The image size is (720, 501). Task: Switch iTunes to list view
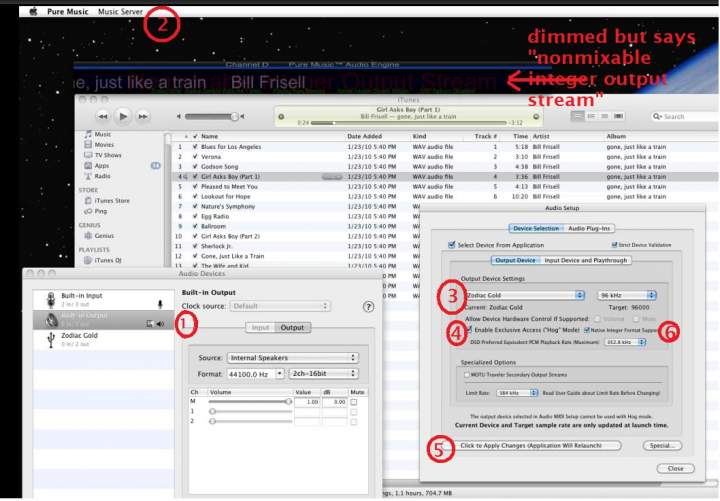point(578,116)
